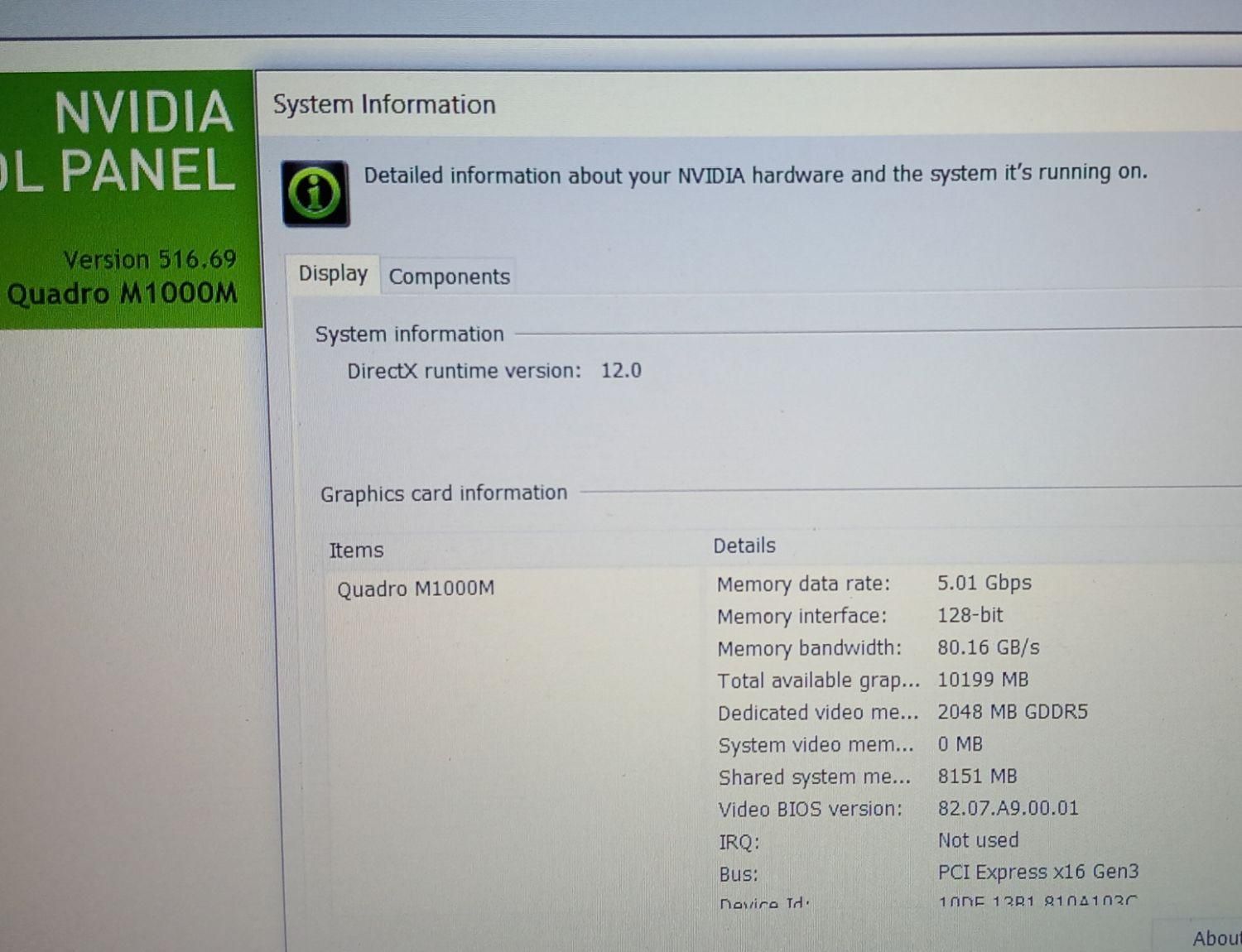Click the 2048 MB GDDR5 value
The height and width of the screenshot is (952, 1242).
[x=1012, y=712]
